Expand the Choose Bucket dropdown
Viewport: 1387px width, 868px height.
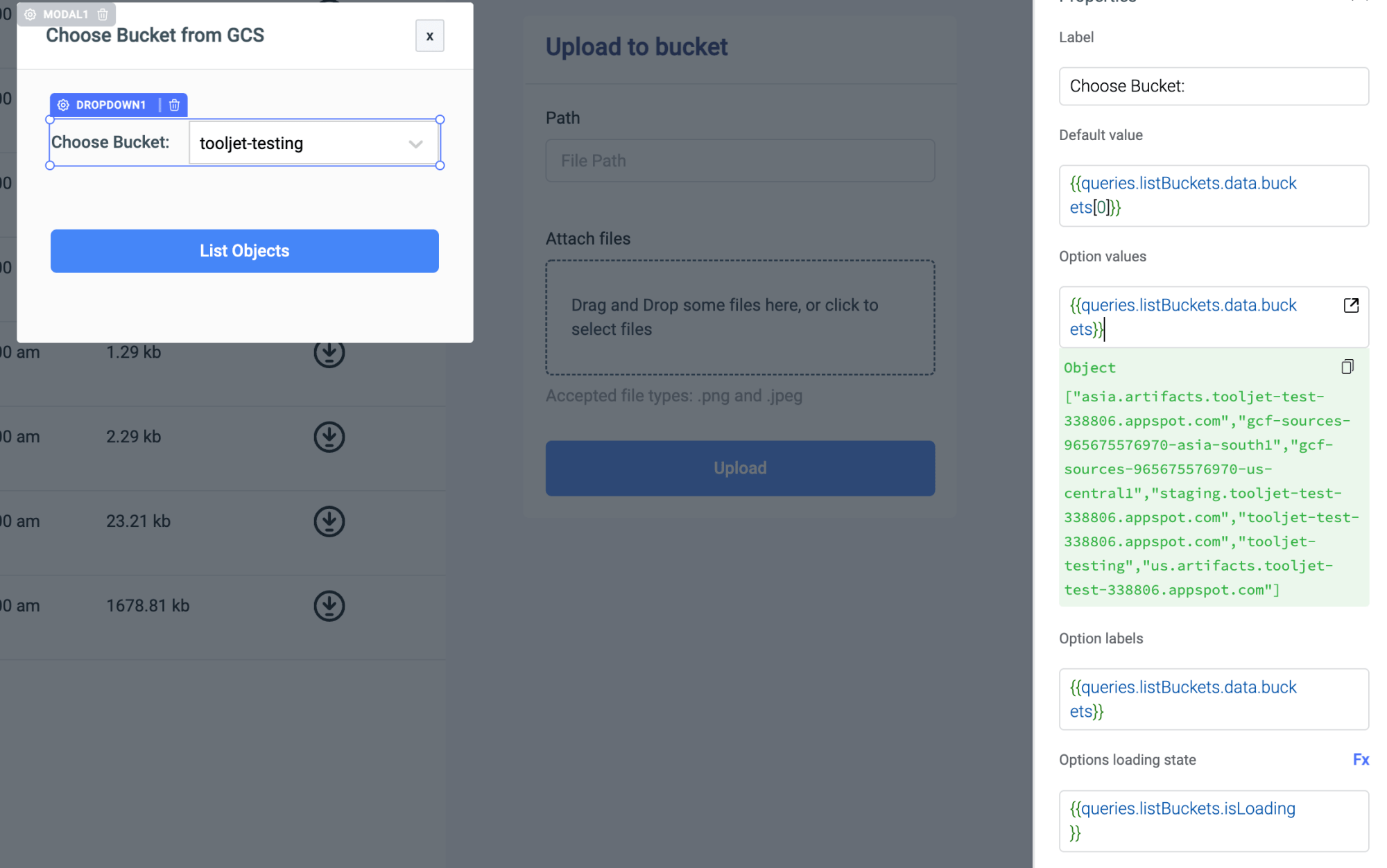coord(415,144)
